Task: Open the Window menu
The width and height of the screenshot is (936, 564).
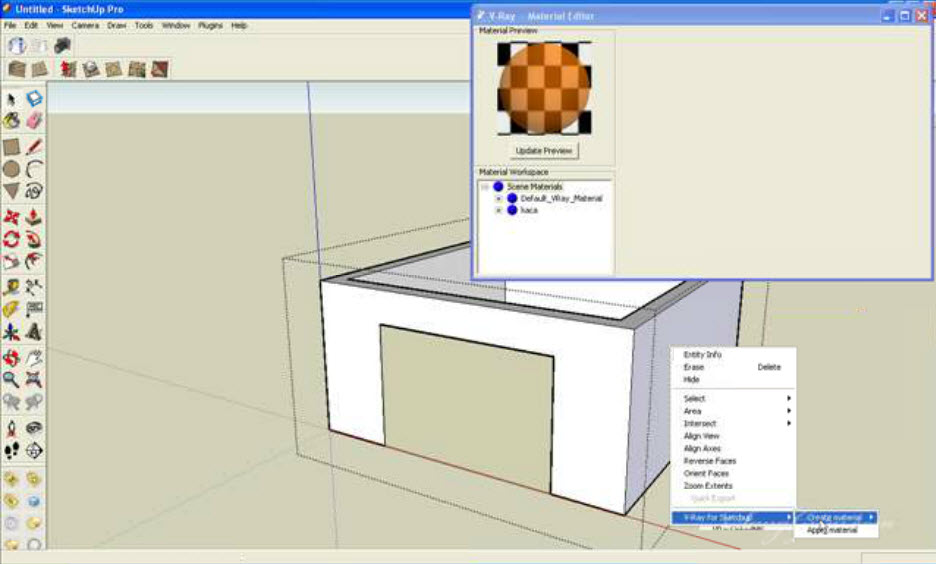Action: (x=176, y=26)
